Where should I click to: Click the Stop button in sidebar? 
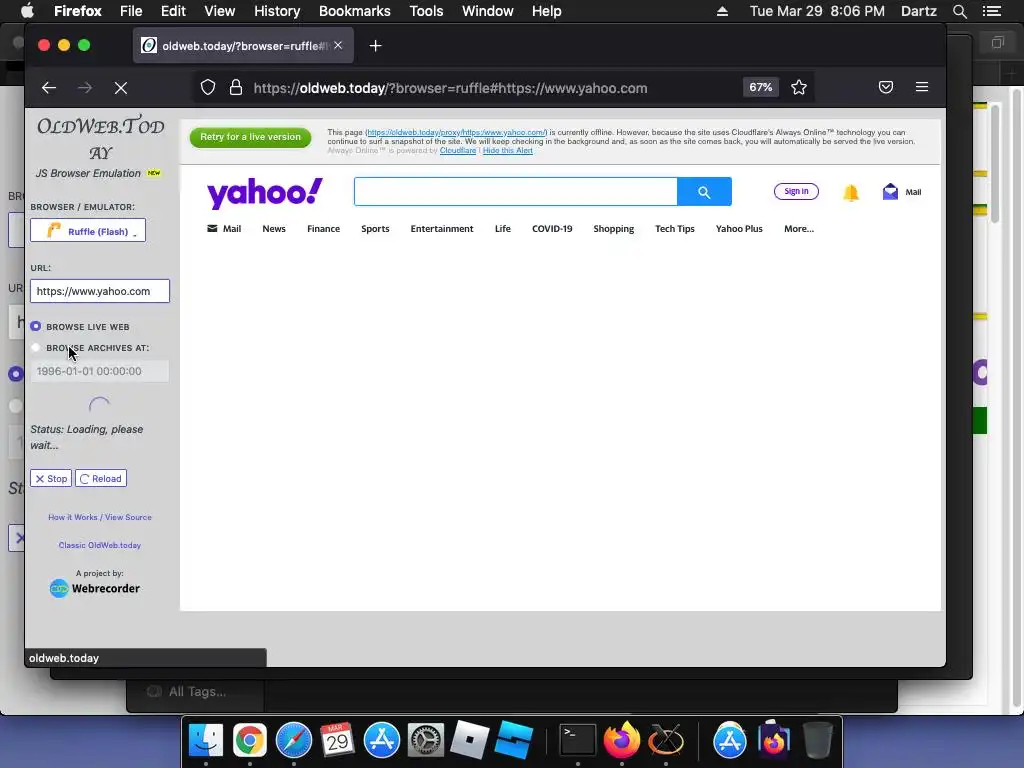51,479
